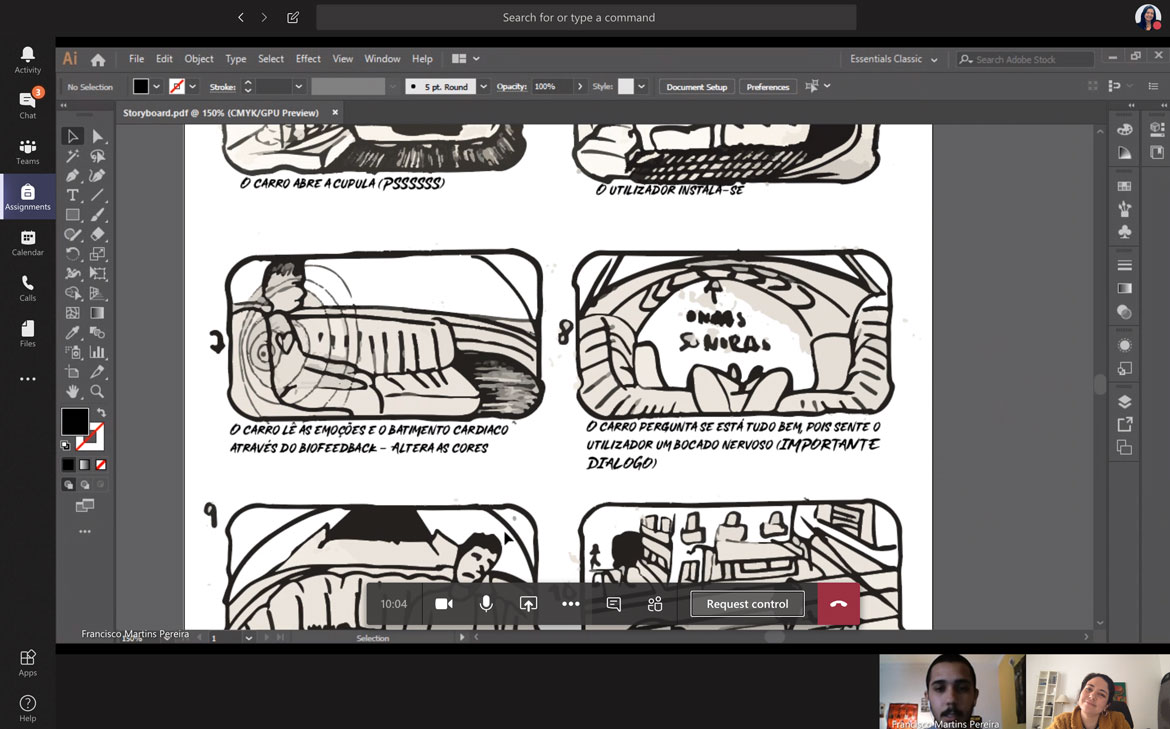The width and height of the screenshot is (1170, 729).
Task: Open the Files section in Teams
Action: point(27,334)
